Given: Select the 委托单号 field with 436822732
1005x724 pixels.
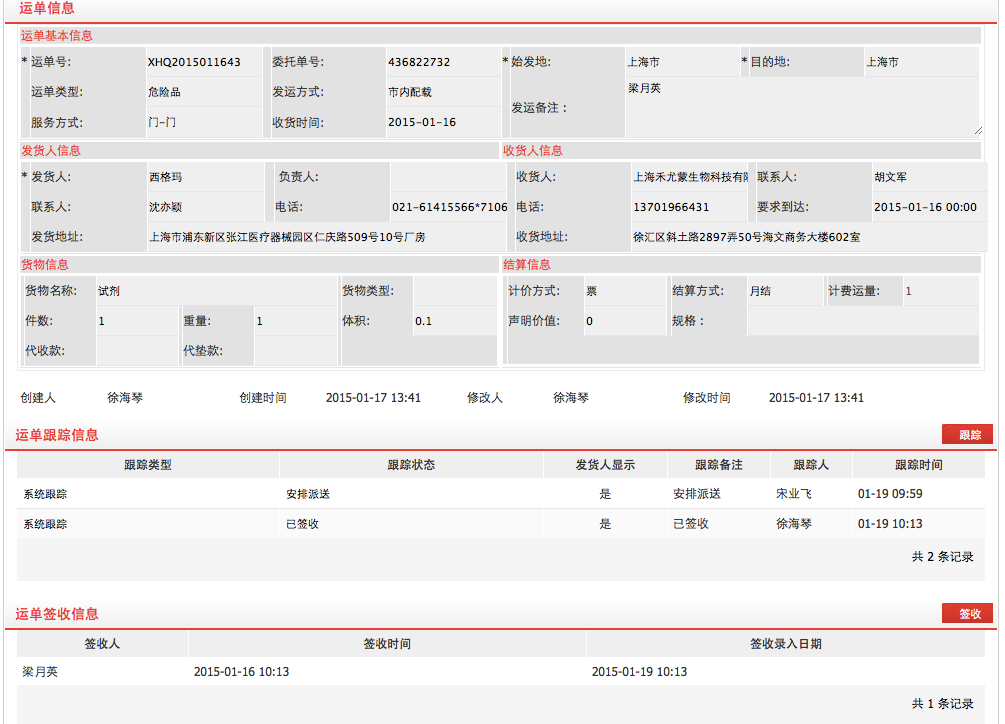Looking at the screenshot, I should pyautogui.click(x=441, y=62).
